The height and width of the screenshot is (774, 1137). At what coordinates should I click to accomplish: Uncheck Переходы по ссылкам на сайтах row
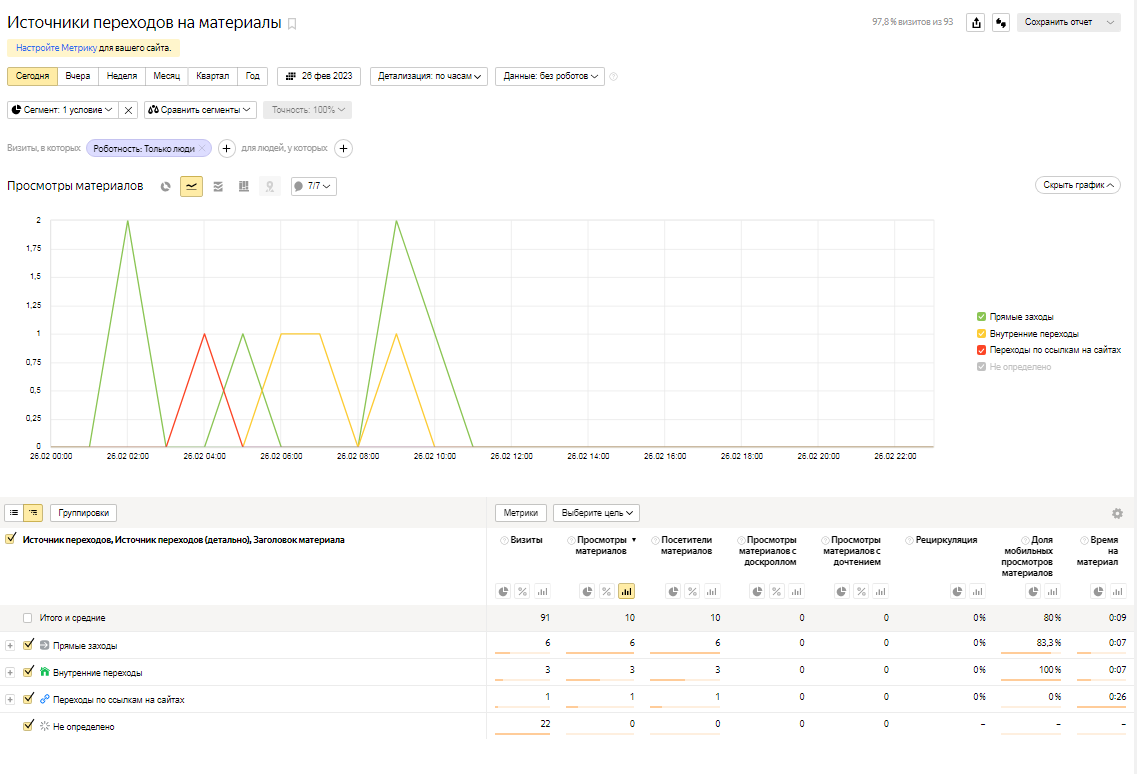point(28,699)
